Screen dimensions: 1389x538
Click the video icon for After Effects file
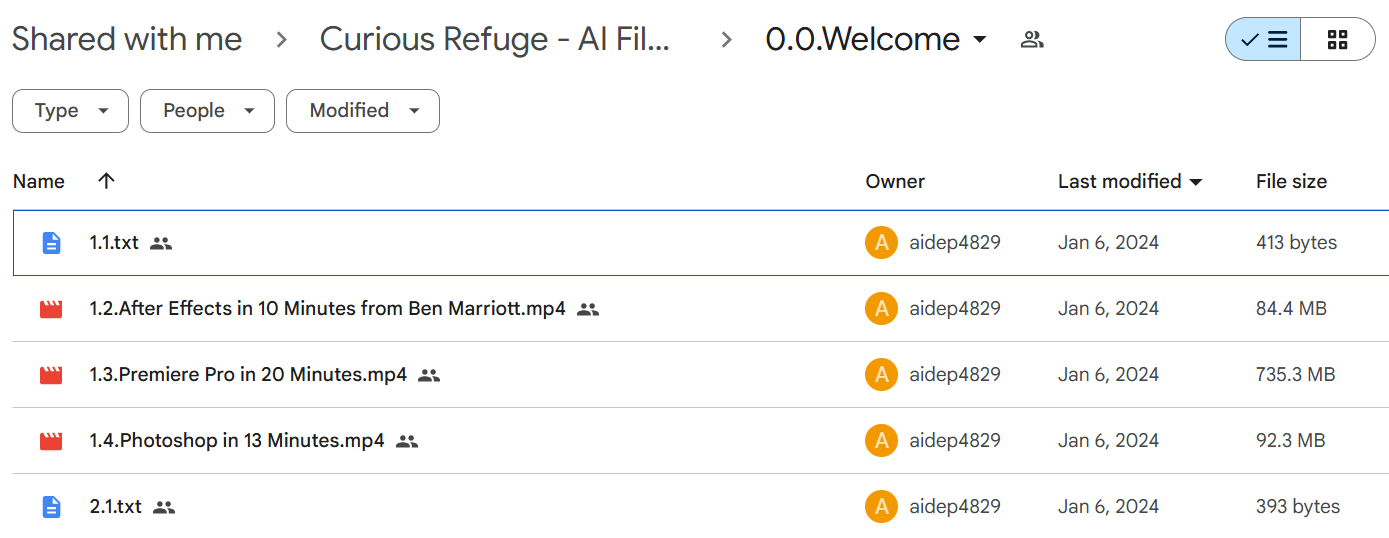[x=51, y=309]
